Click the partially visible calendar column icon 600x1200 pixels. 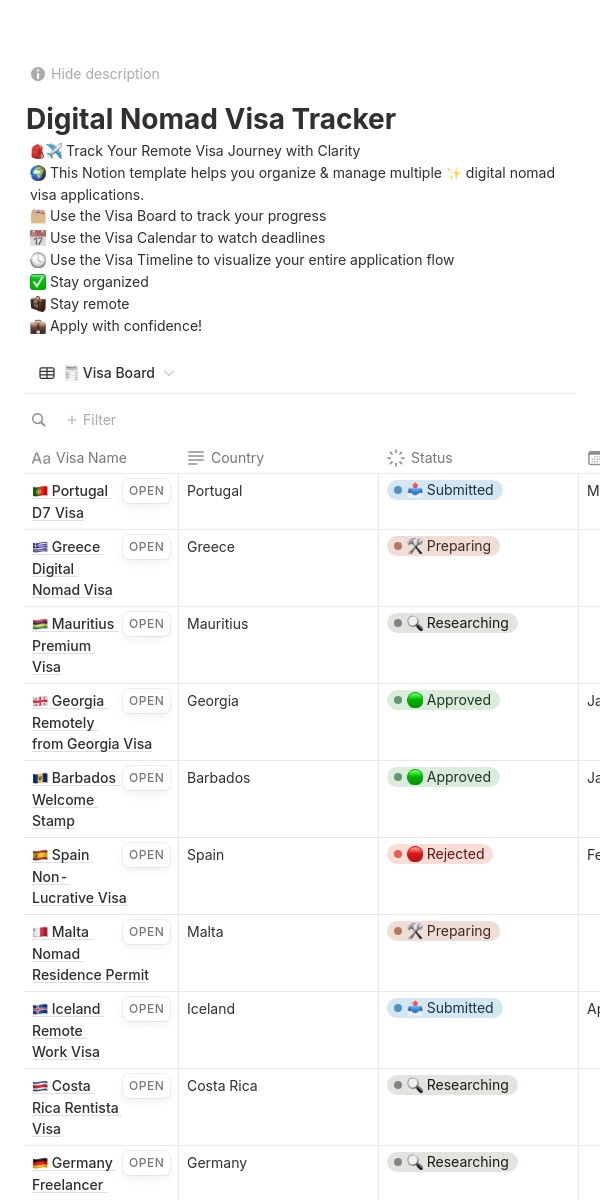coord(593,458)
